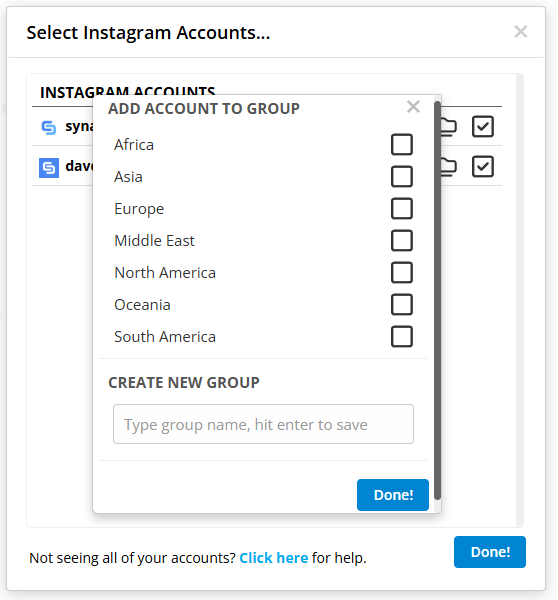The image size is (558, 600).
Task: Check the Asia group checkbox
Action: tap(402, 176)
